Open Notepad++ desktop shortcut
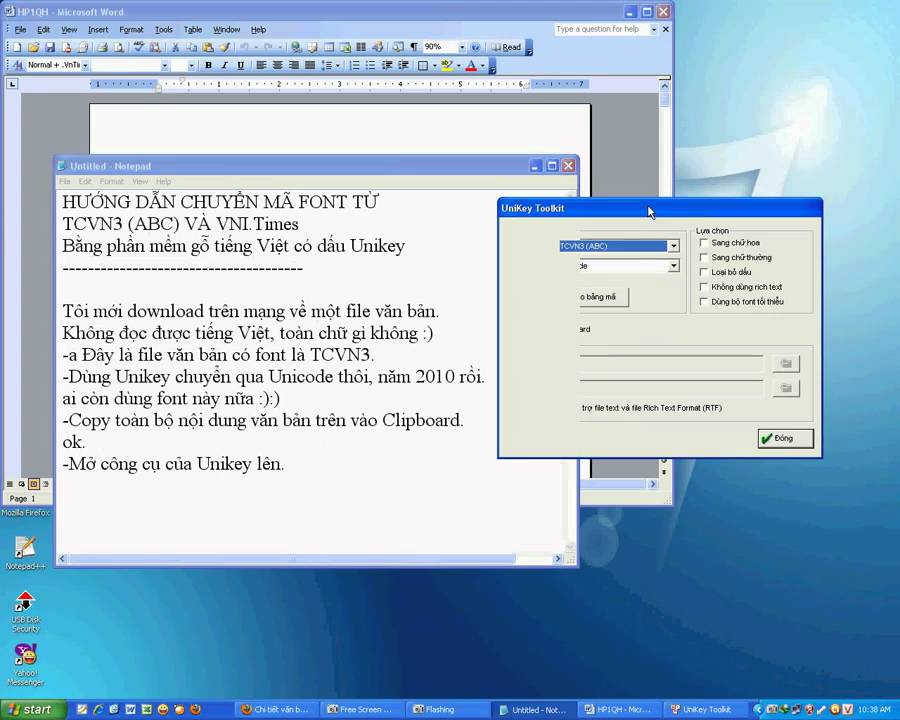Viewport: 900px width, 720px height. tap(25, 553)
